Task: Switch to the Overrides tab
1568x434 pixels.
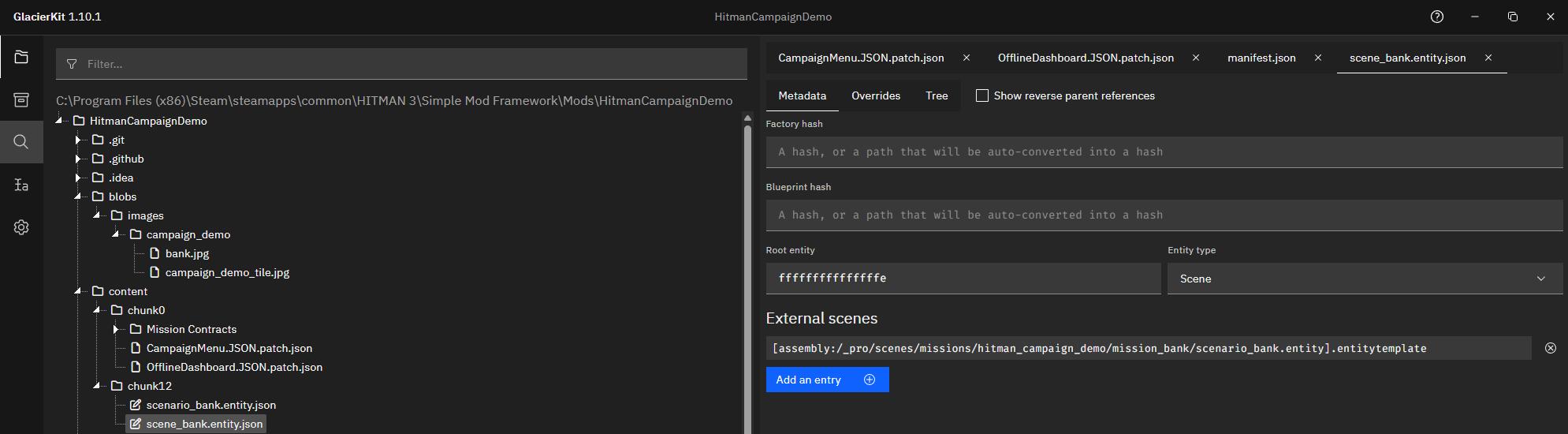Action: pyautogui.click(x=875, y=95)
